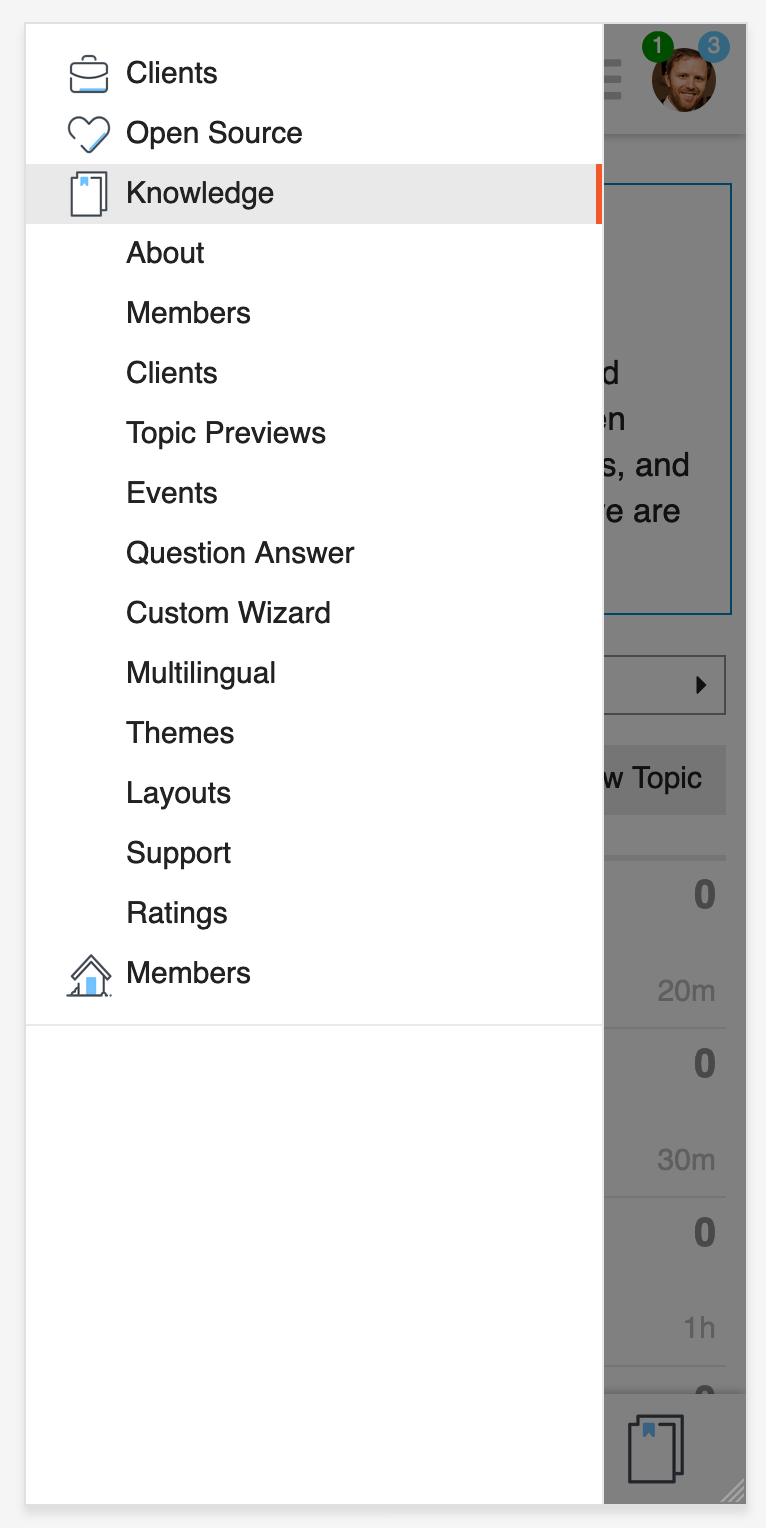Select the Knowledge menu item
Image resolution: width=766 pixels, height=1528 pixels.
pyautogui.click(x=314, y=194)
